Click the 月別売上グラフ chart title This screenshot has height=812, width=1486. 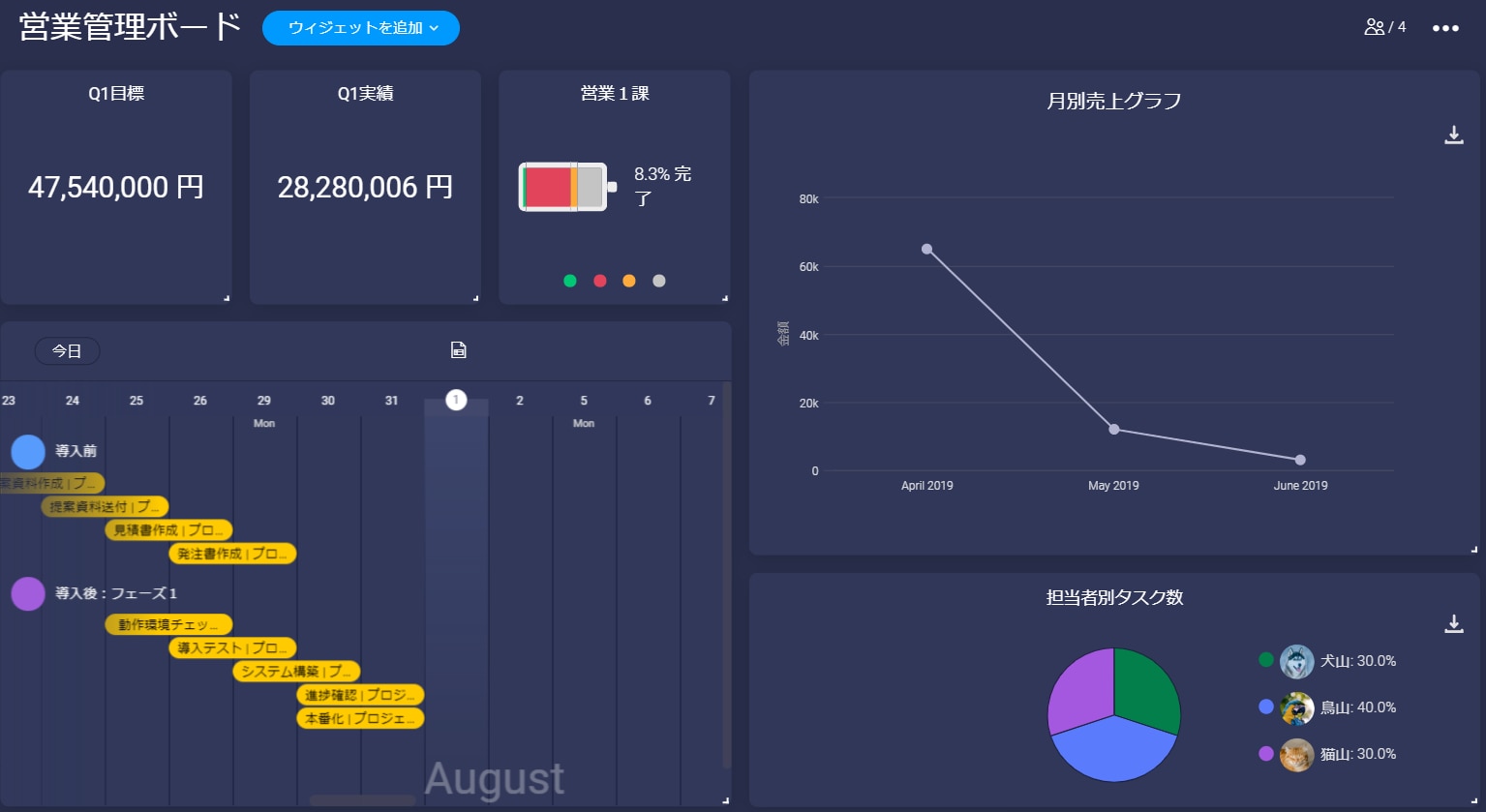(x=1113, y=101)
